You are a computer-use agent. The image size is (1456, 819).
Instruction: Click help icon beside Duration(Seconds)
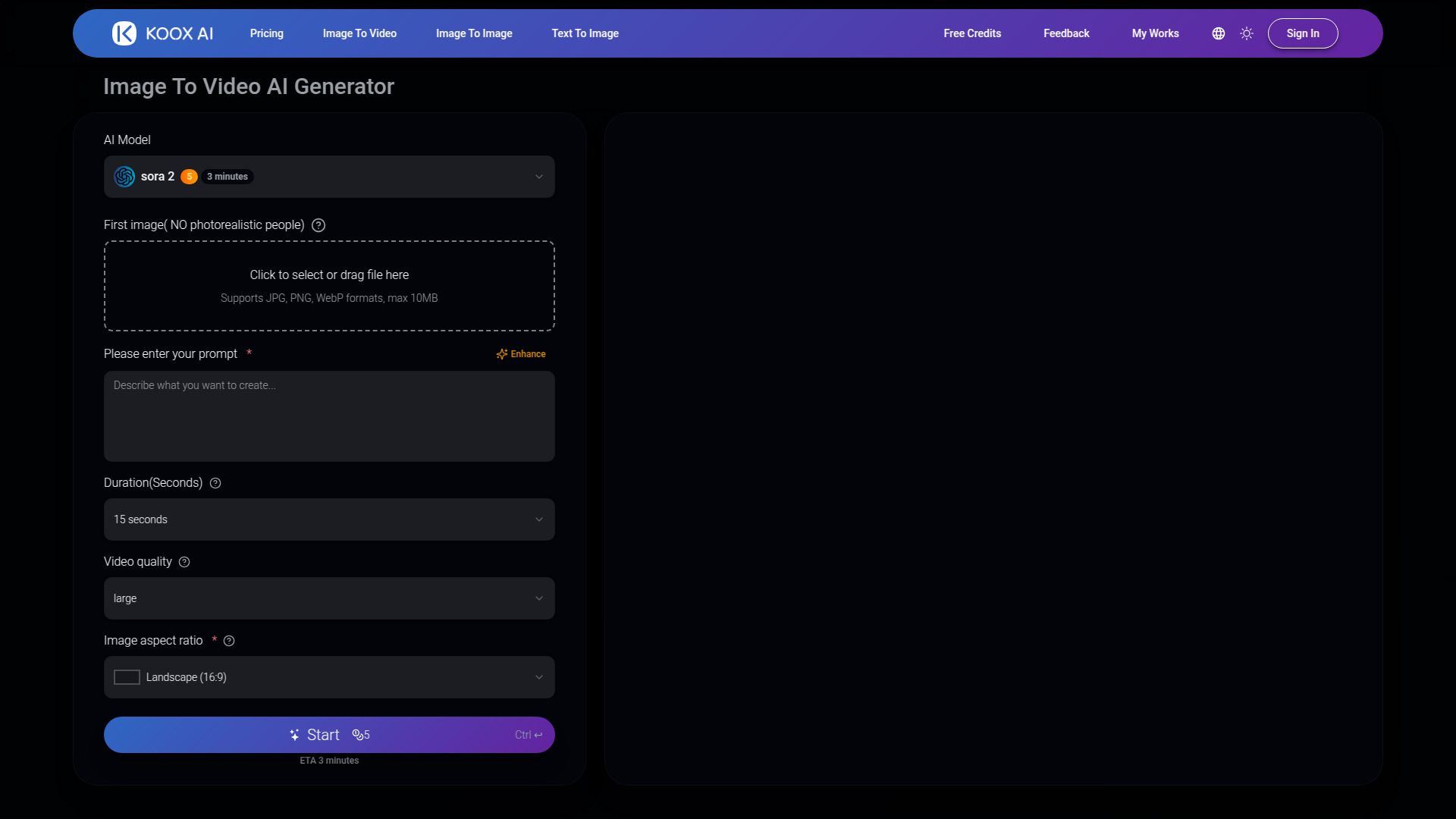click(x=215, y=483)
